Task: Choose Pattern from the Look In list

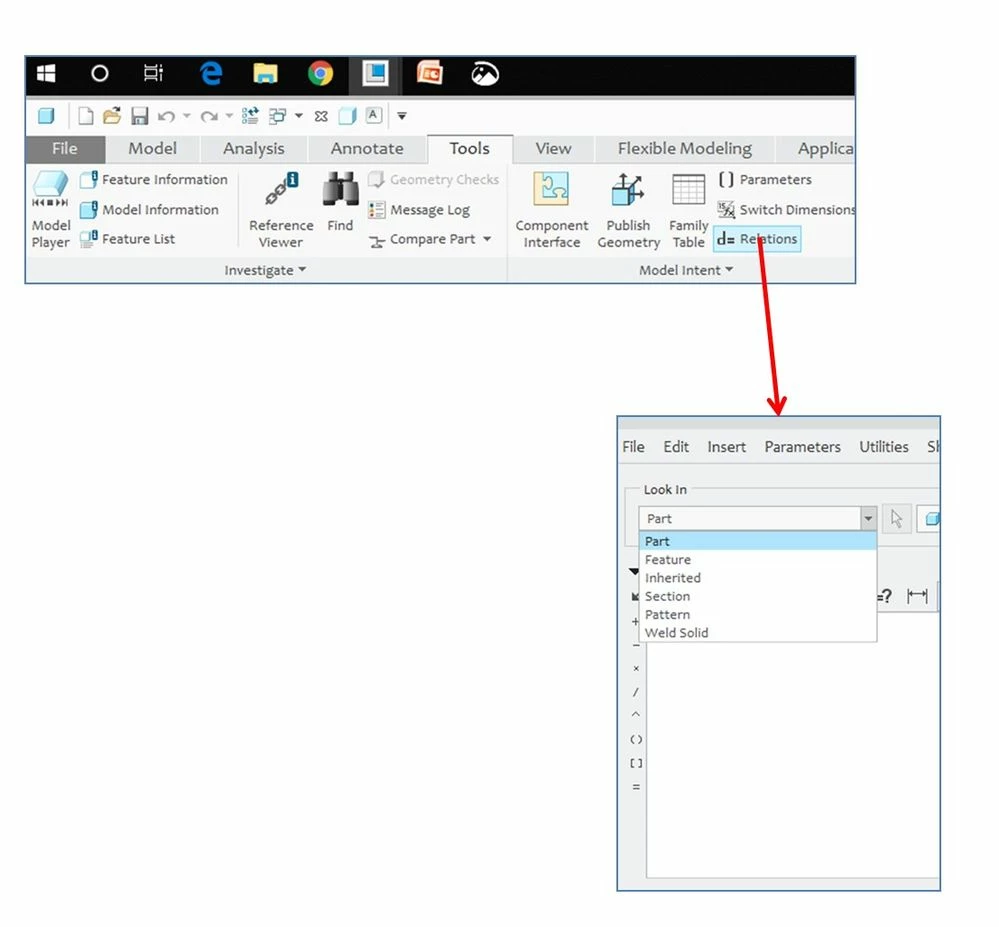Action: (758, 614)
